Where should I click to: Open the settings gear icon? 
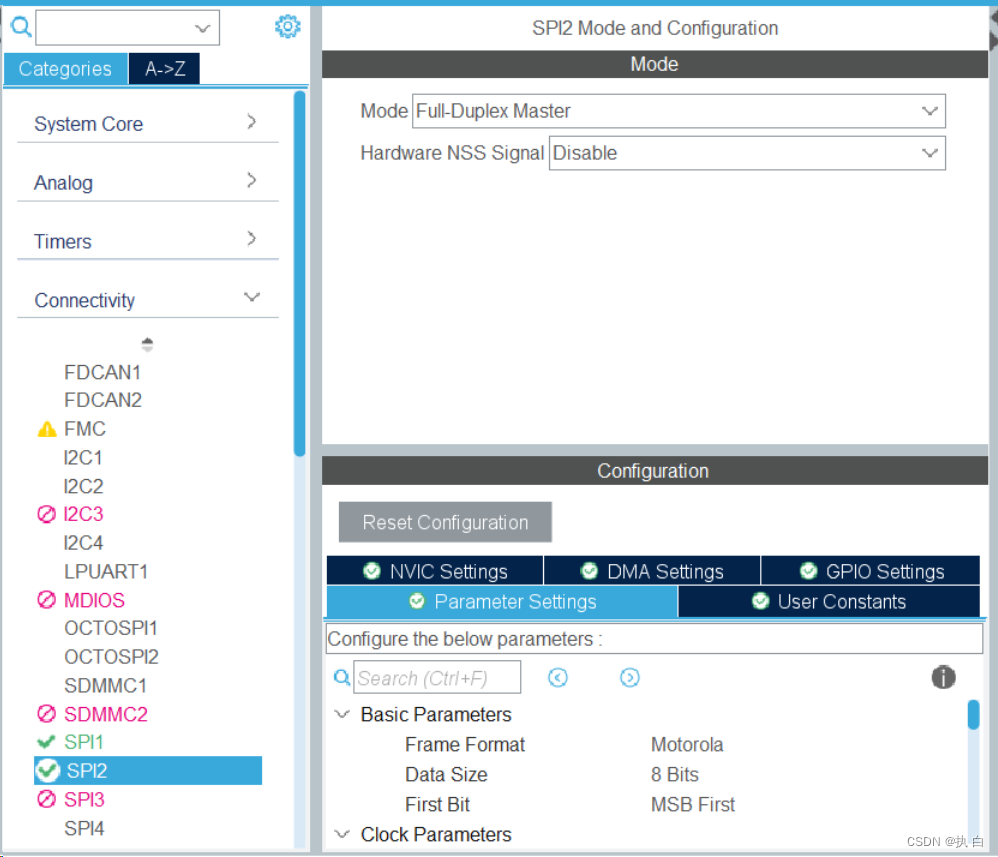coord(287,27)
